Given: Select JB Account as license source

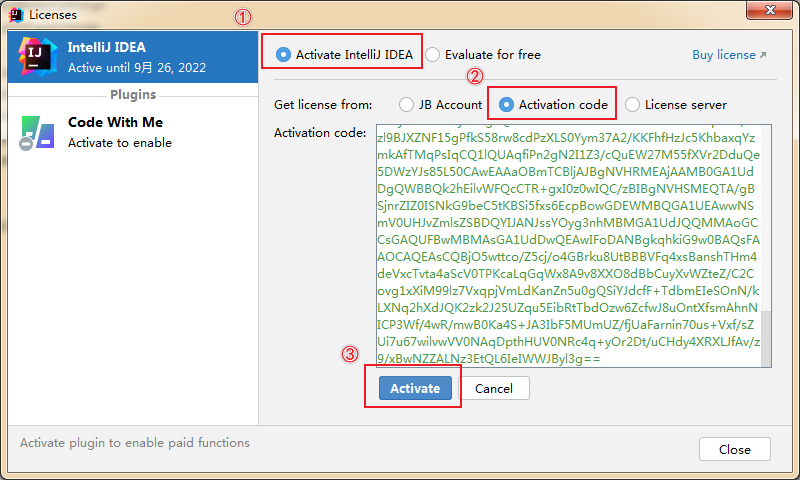Looking at the screenshot, I should [x=406, y=105].
